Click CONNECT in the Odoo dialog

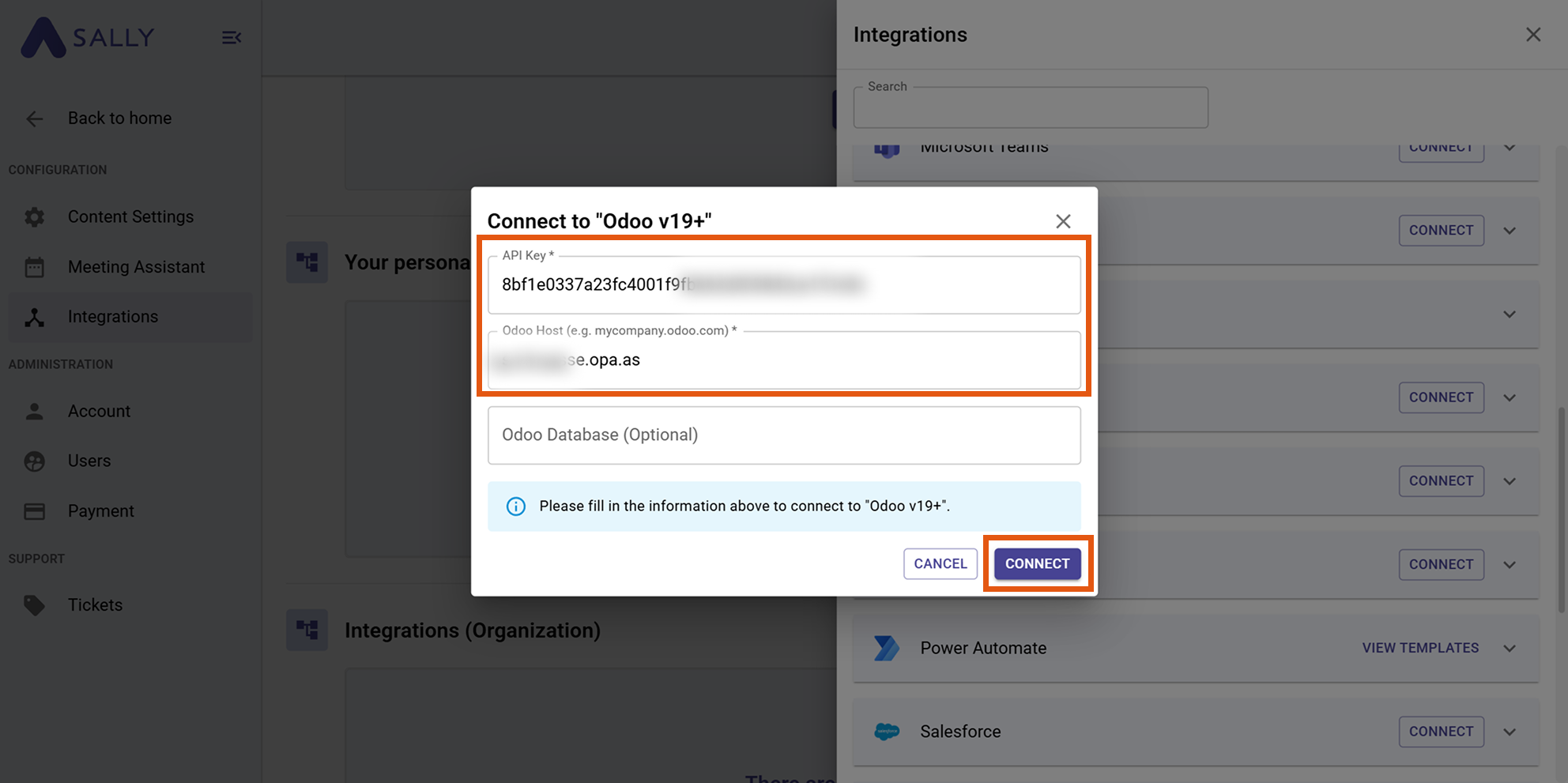pos(1036,563)
